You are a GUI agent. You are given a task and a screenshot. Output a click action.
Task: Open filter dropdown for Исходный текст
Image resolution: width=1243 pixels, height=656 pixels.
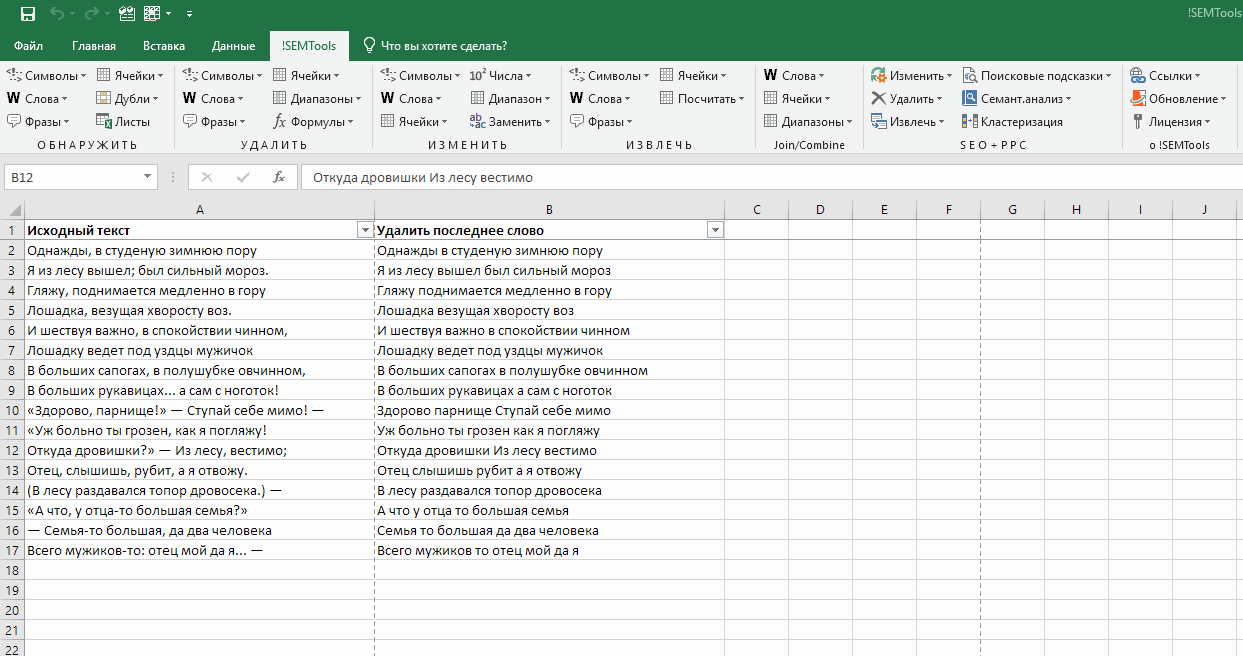(x=365, y=230)
